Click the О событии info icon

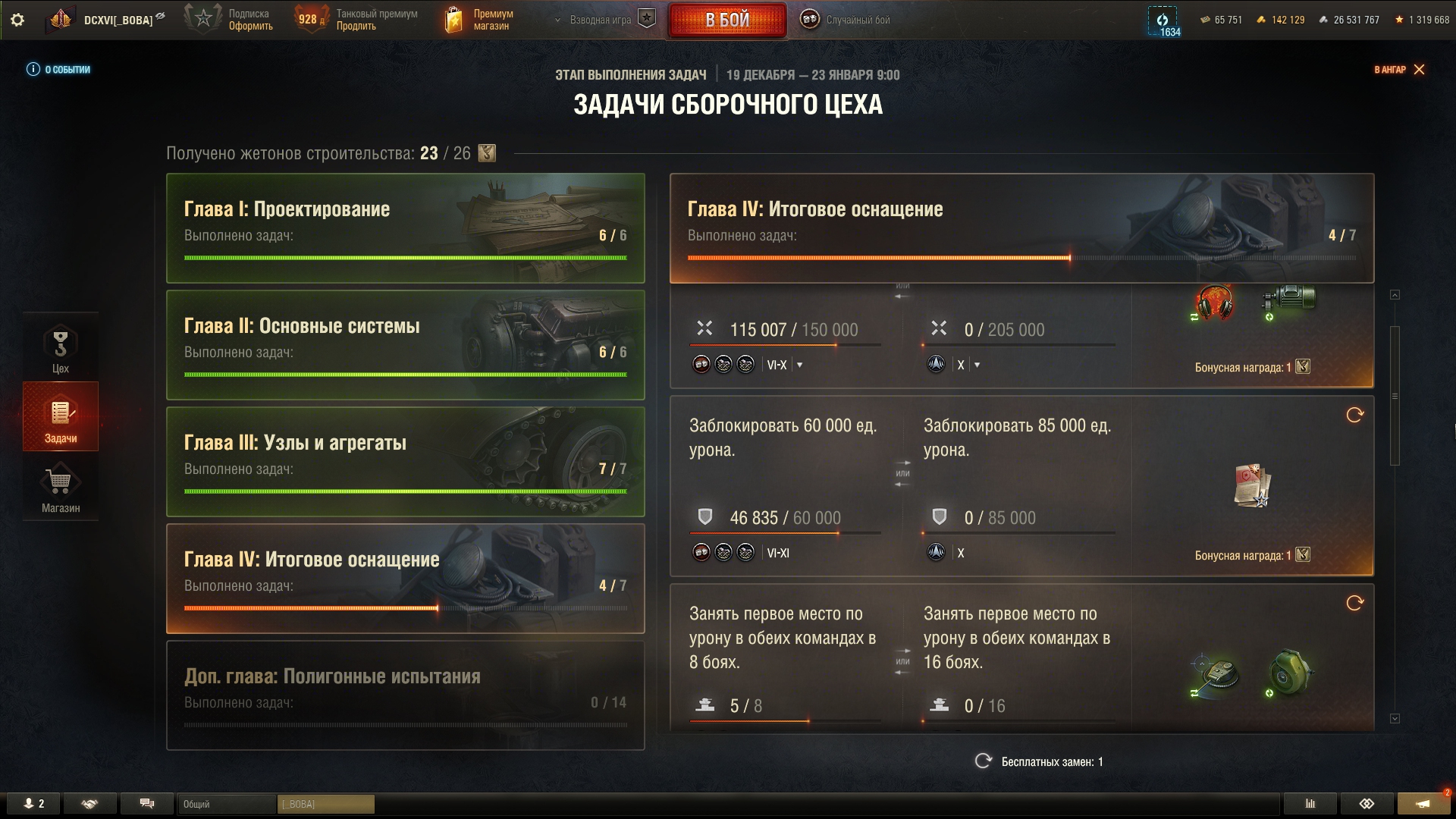pyautogui.click(x=33, y=69)
